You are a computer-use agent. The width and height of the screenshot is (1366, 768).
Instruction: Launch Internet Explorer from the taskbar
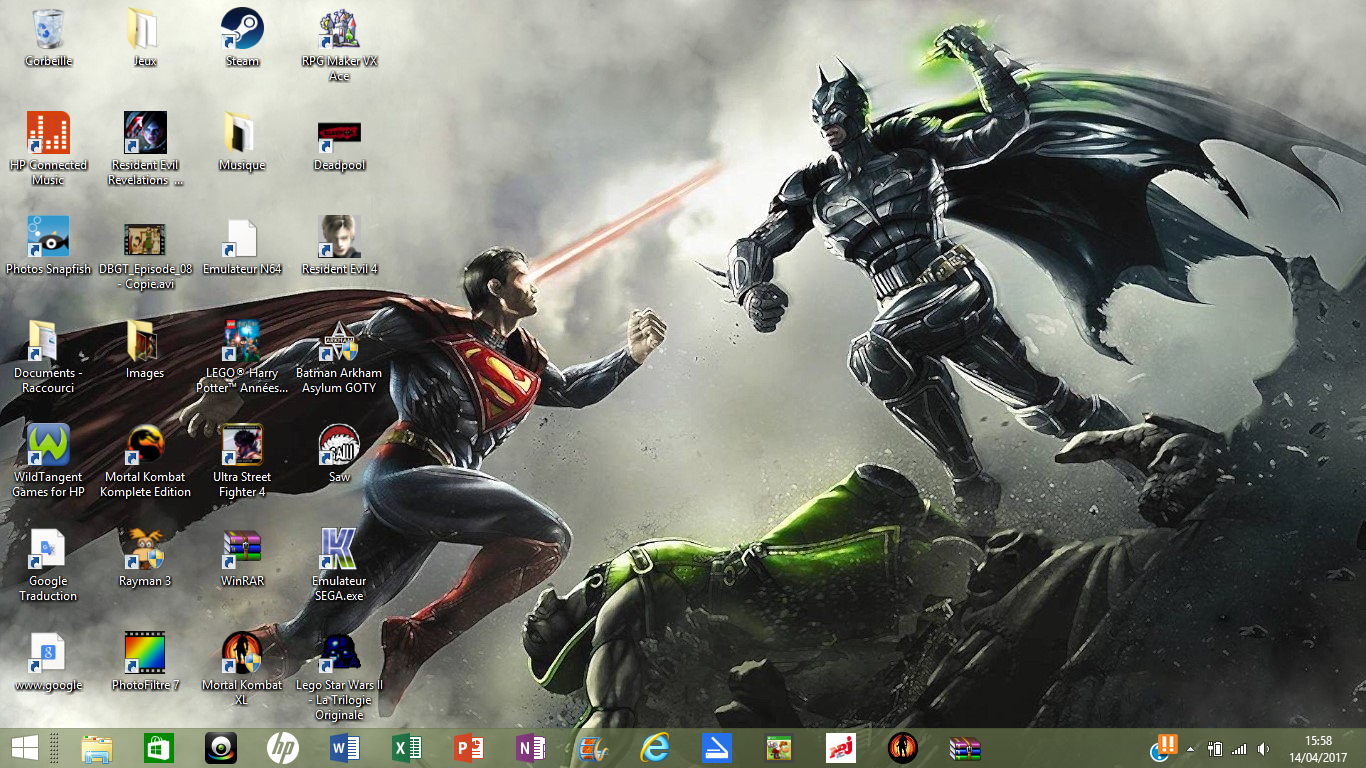(655, 748)
